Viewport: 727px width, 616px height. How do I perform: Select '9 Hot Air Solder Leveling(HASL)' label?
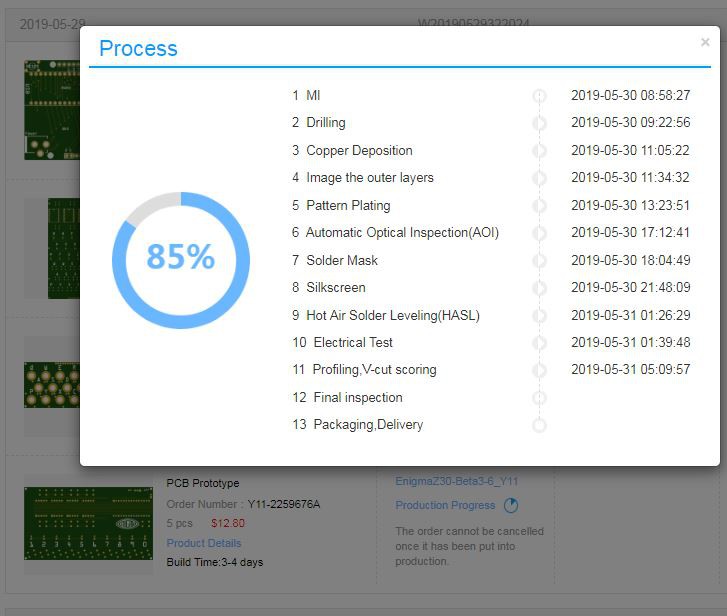(x=386, y=316)
